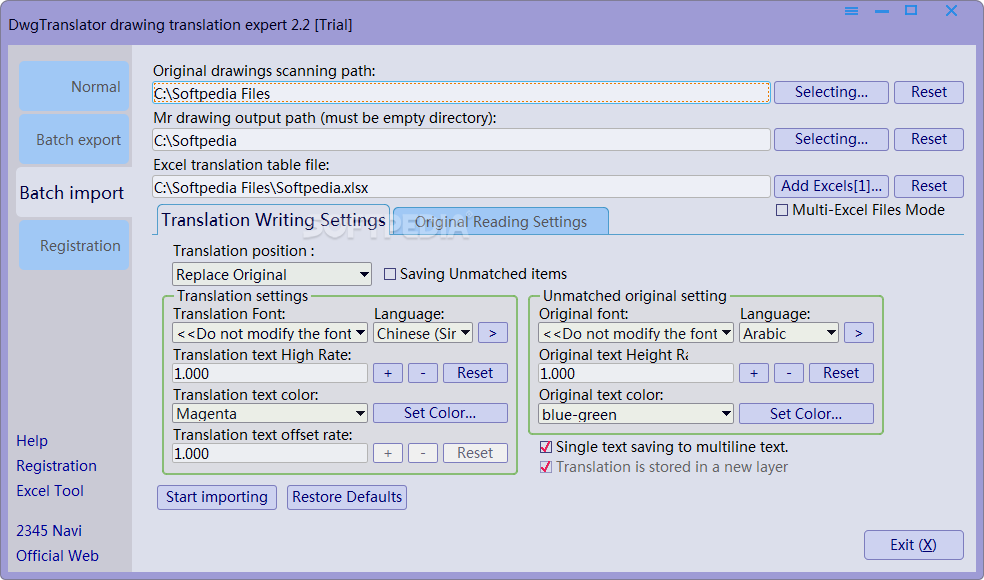Image resolution: width=984 pixels, height=580 pixels.
Task: Click Selecting for drawing output path
Action: point(831,139)
